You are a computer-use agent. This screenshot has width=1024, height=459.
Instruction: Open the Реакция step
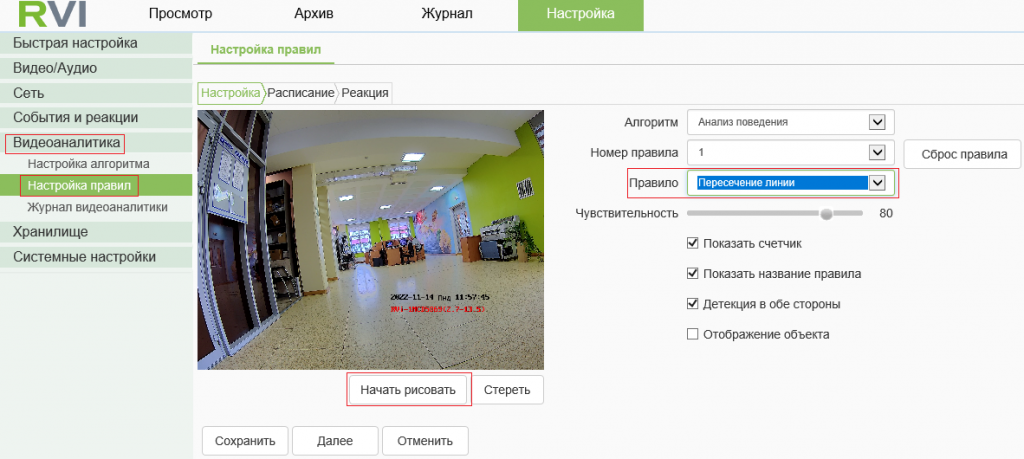[x=365, y=93]
